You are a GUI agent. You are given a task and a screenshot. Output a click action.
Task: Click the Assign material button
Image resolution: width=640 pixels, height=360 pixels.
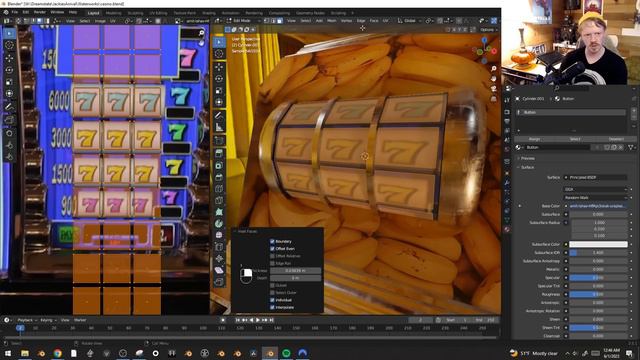534,139
